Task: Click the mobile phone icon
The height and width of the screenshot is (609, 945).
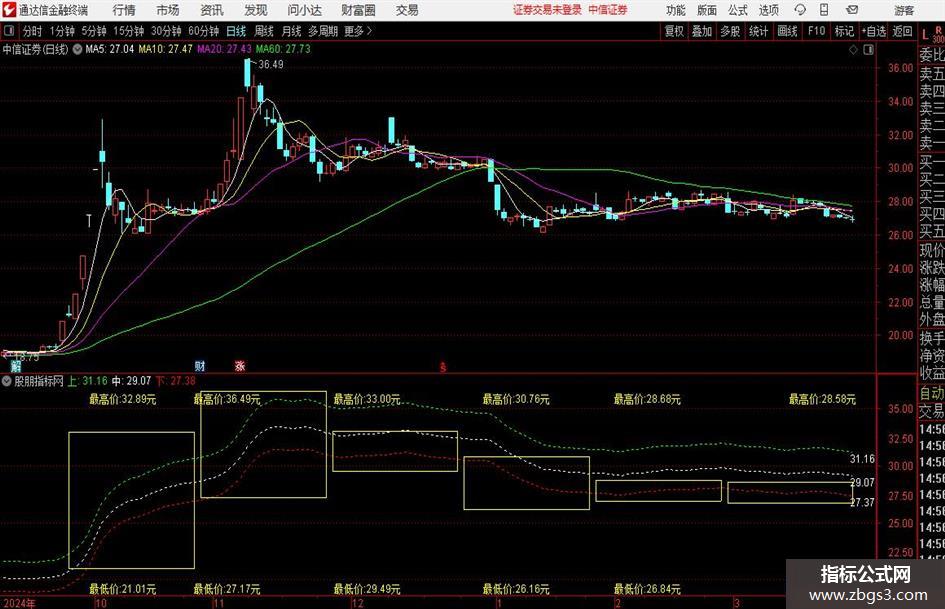Action: click(x=824, y=10)
